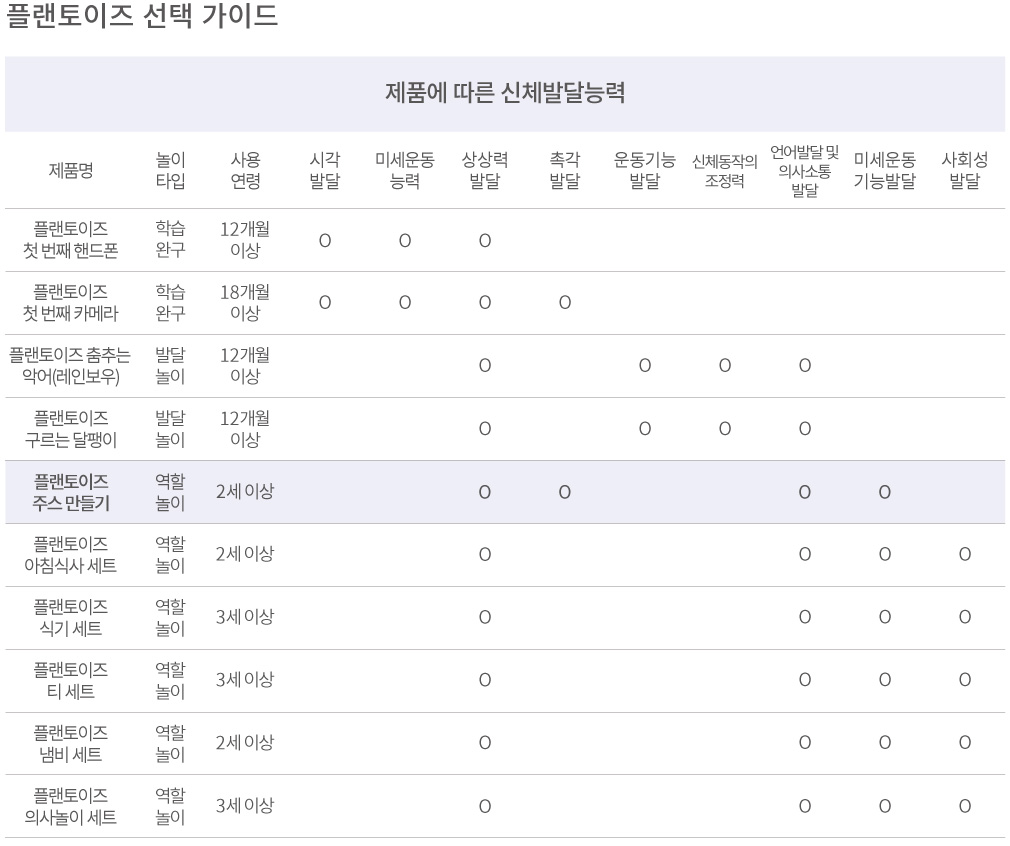Image resolution: width=1010 pixels, height=846 pixels.
Task: Select product name '플랜토이즈 냄비 세트'
Action: coord(71,743)
